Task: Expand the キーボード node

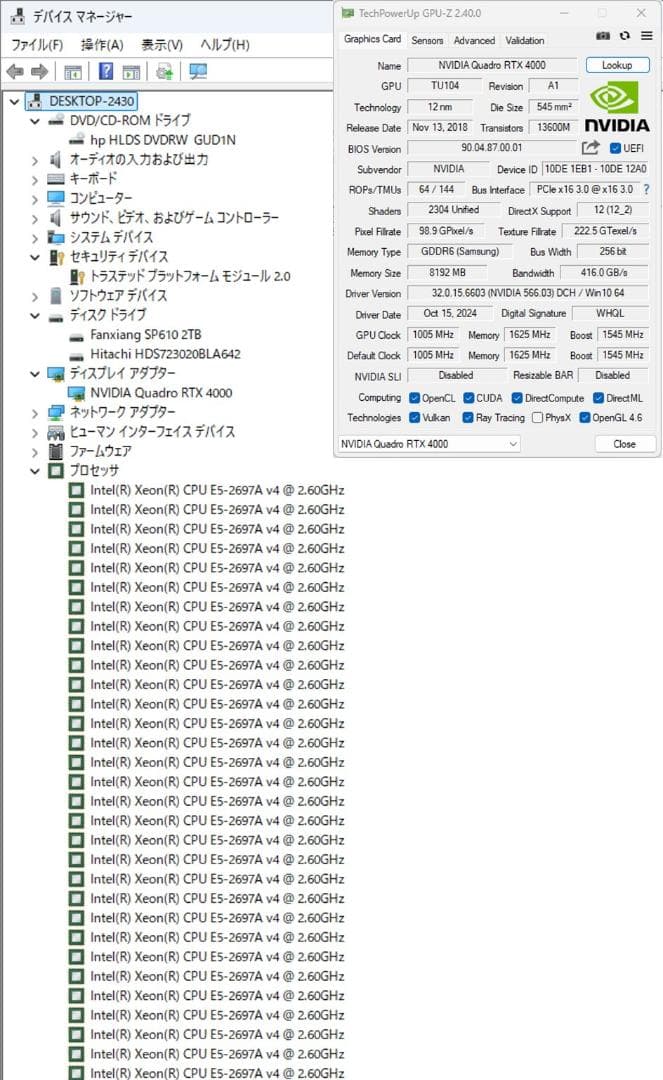Action: 35,179
